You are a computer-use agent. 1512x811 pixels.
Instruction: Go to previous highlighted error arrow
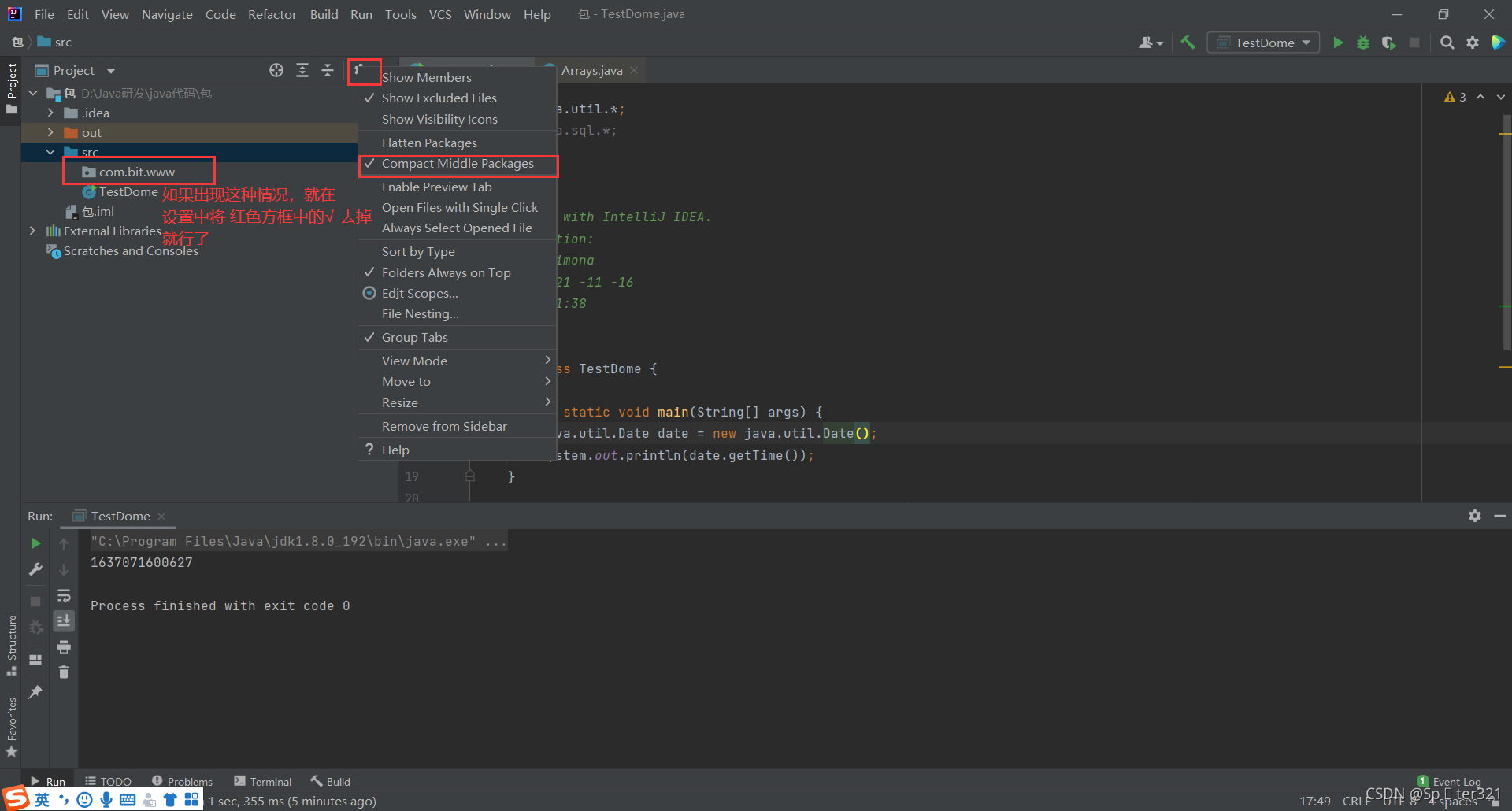point(1480,97)
